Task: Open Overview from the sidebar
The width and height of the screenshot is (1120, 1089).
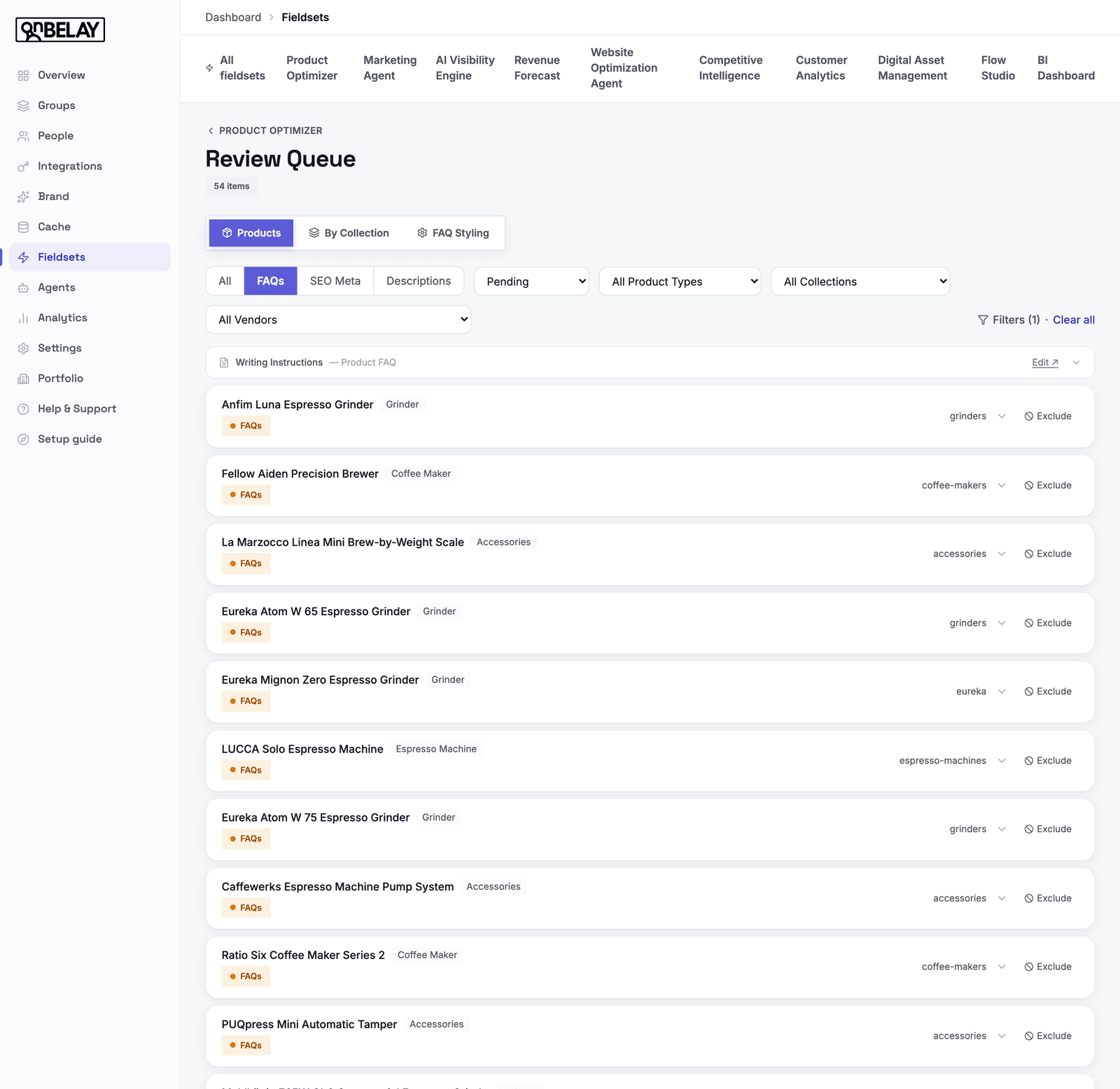Action: point(61,75)
